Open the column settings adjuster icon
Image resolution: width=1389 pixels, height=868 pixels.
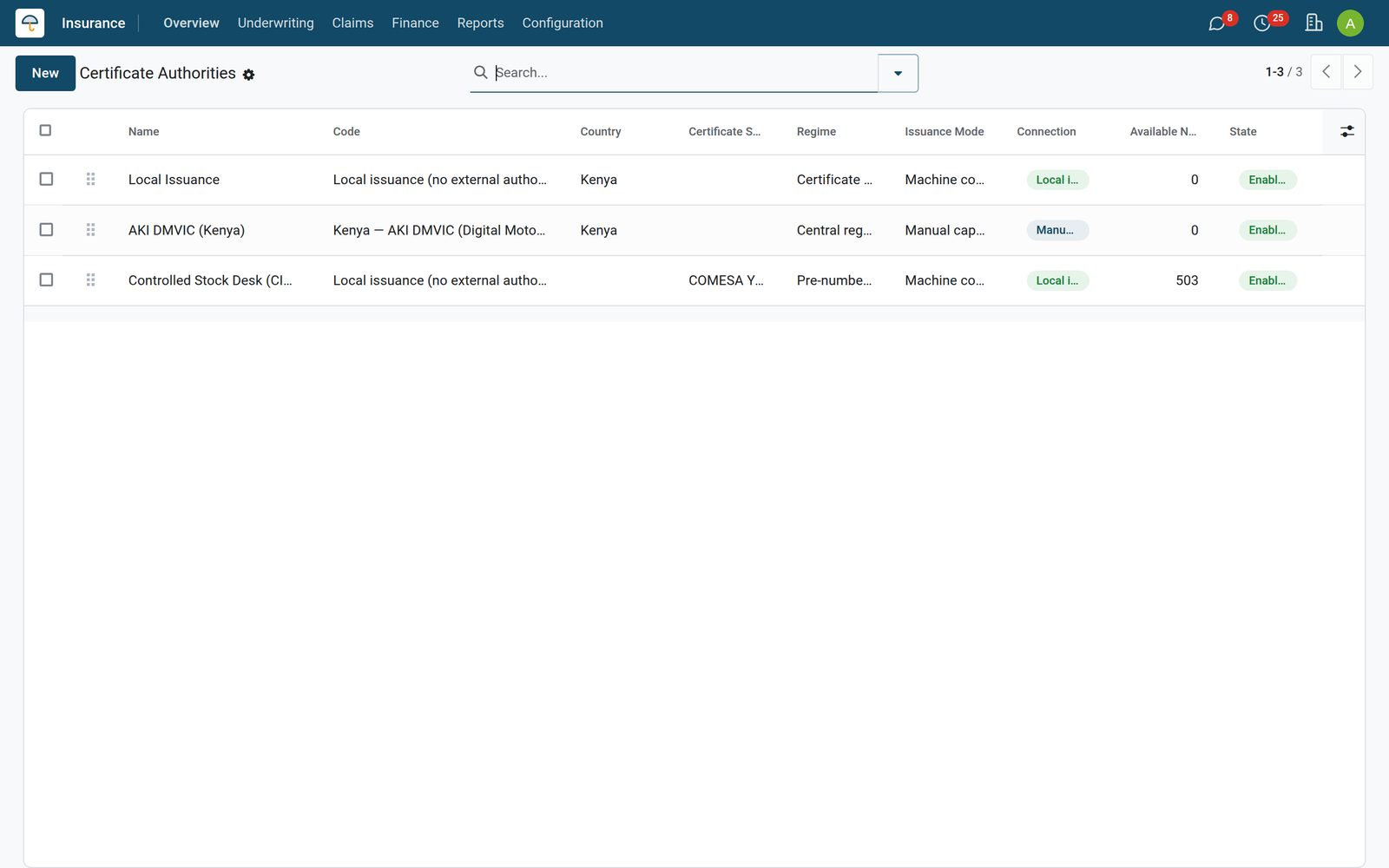point(1346,131)
